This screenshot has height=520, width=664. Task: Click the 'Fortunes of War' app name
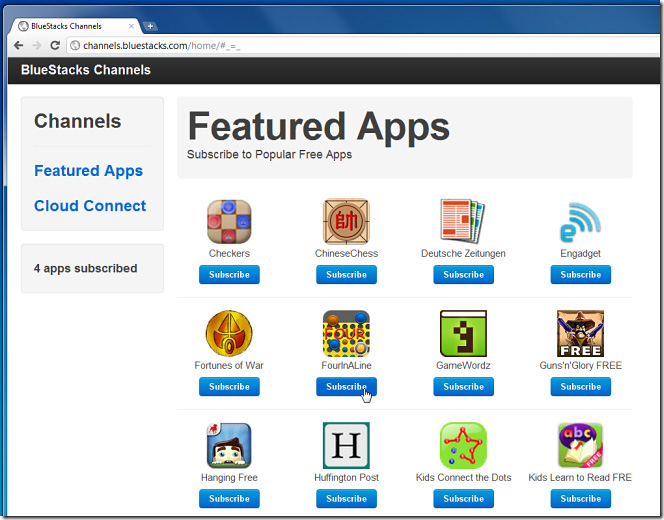229,365
